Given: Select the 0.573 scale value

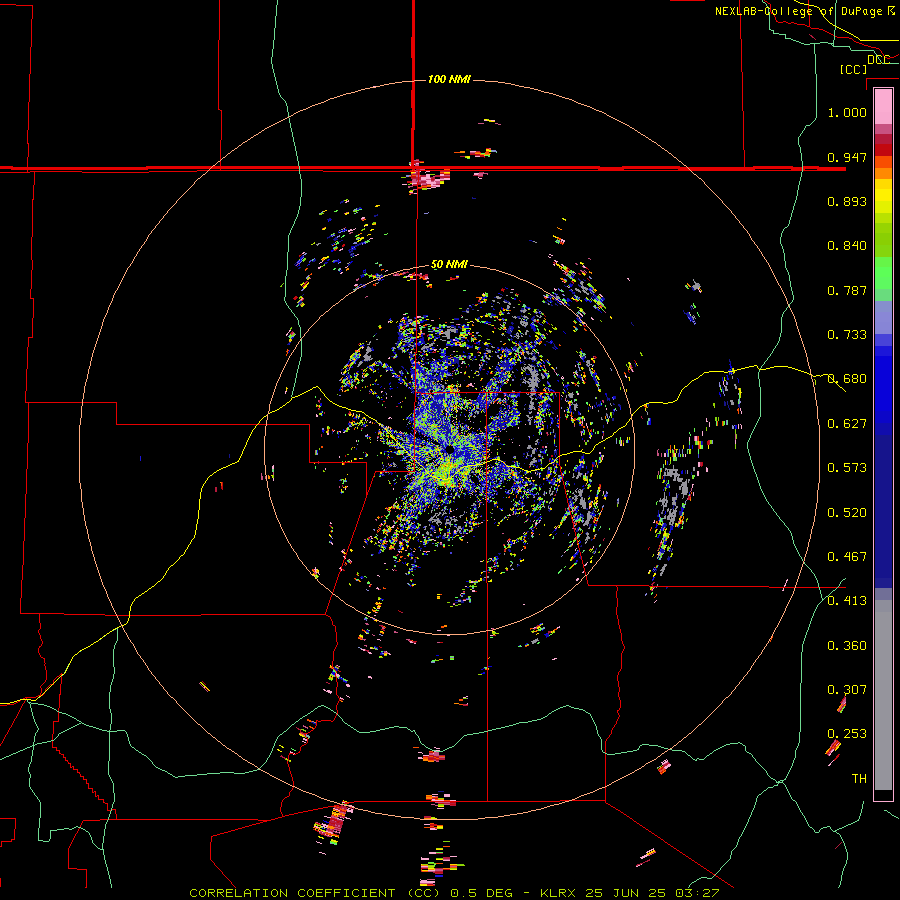Looking at the screenshot, I should [x=847, y=468].
